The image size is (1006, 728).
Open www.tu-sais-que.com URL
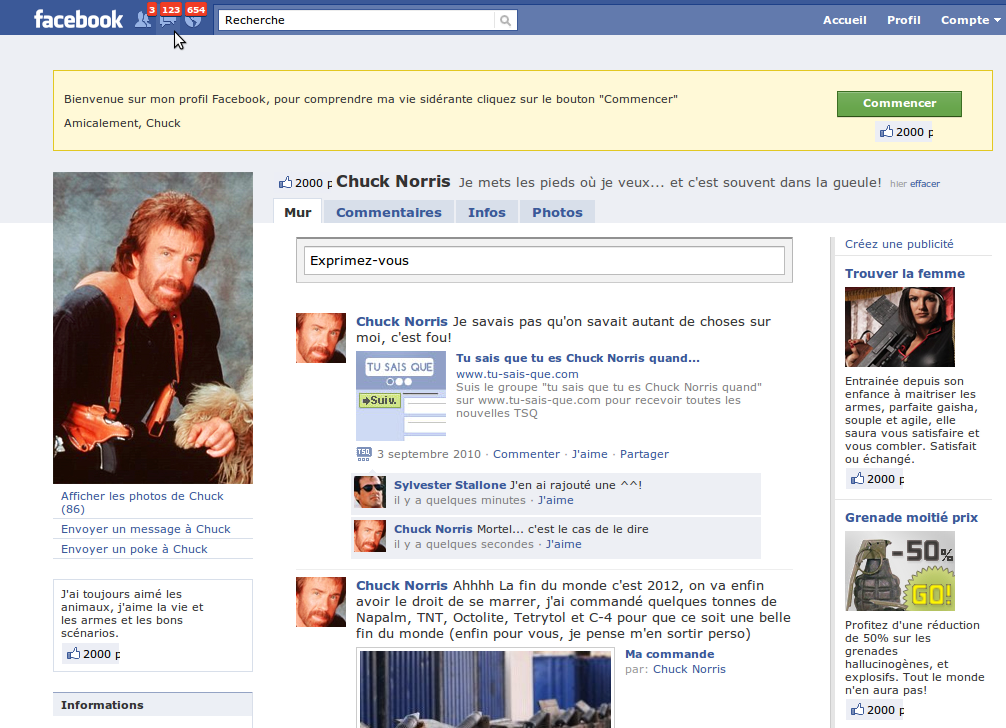[517, 374]
